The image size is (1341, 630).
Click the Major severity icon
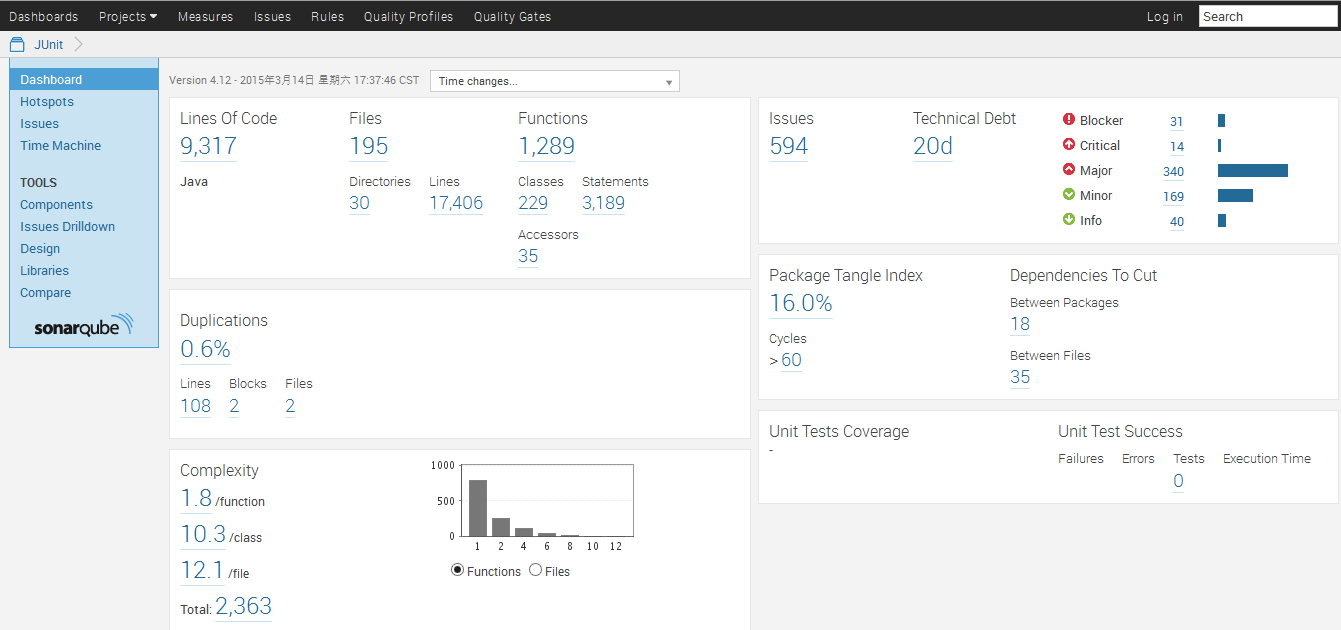(1068, 170)
